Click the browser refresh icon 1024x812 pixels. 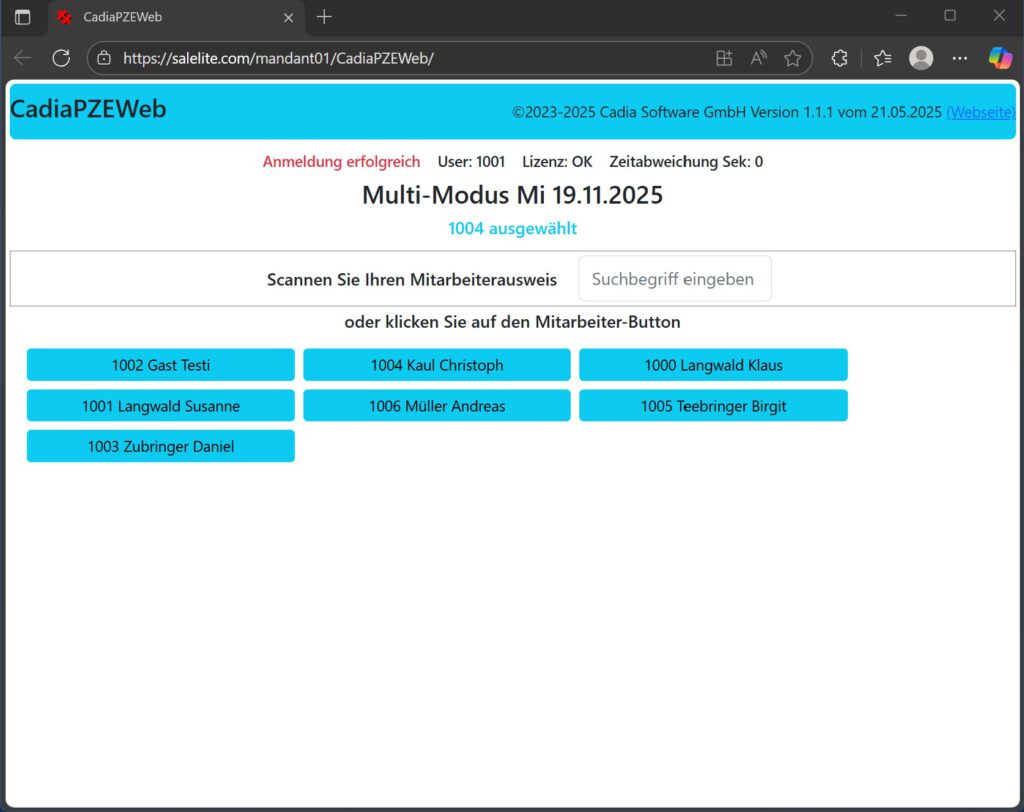tap(61, 58)
